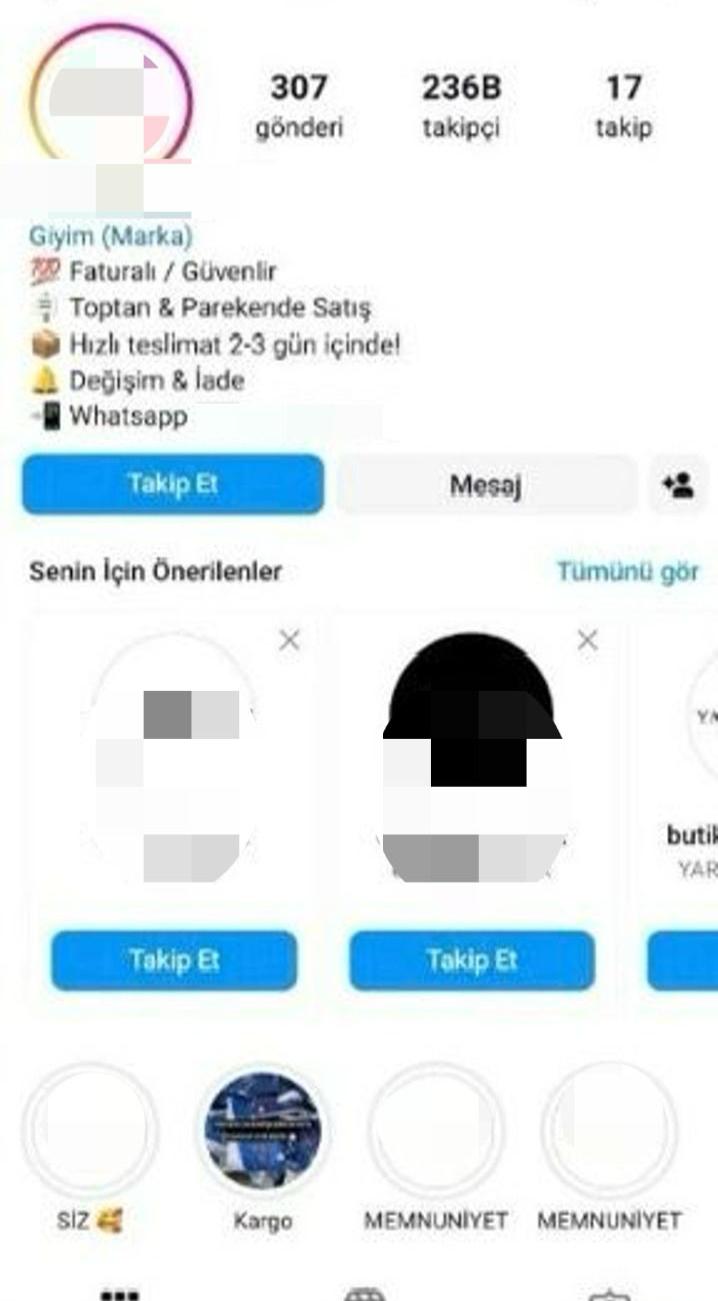The height and width of the screenshot is (1301, 718).
Task: Open Tümünü gör suggestions link
Action: pyautogui.click(x=628, y=572)
